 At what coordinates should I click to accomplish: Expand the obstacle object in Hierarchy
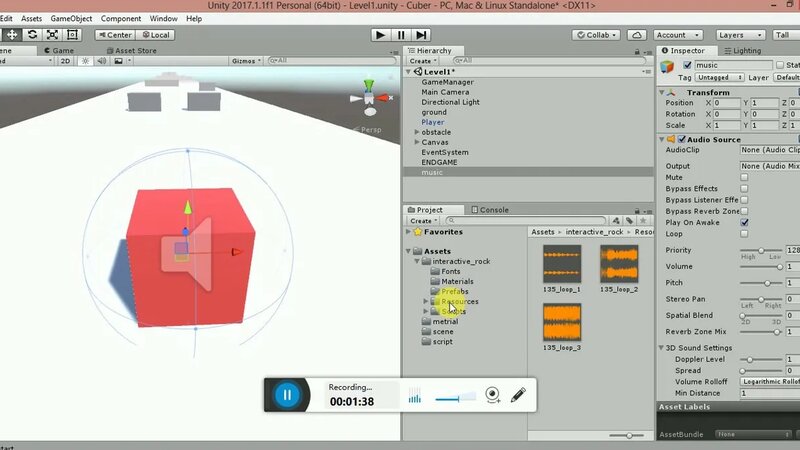click(x=416, y=132)
